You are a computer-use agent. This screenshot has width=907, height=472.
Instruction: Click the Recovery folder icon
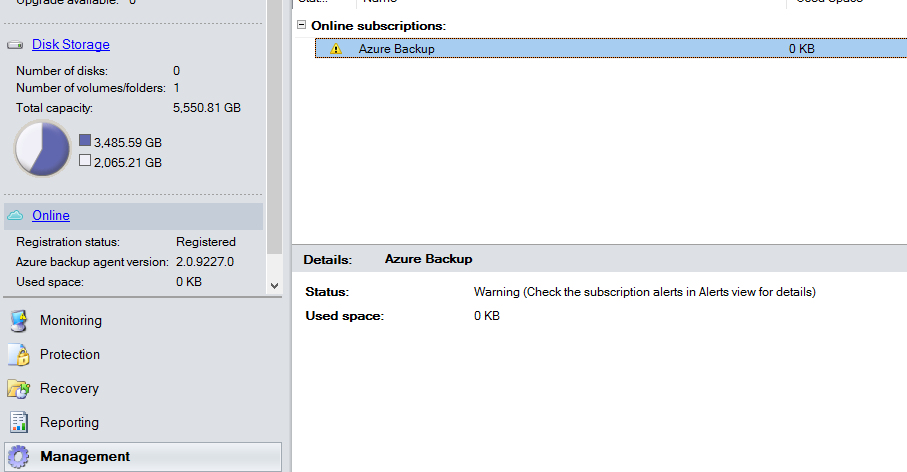19,389
